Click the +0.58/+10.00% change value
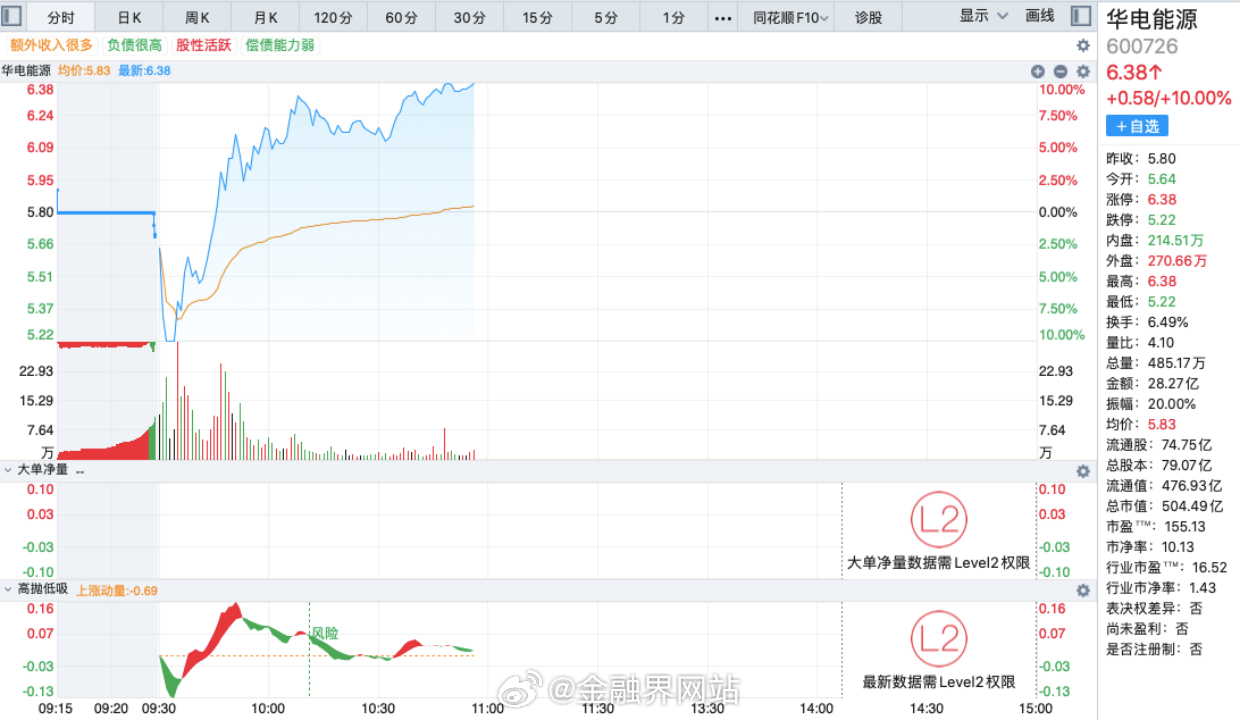1240x720 pixels. click(x=1168, y=98)
